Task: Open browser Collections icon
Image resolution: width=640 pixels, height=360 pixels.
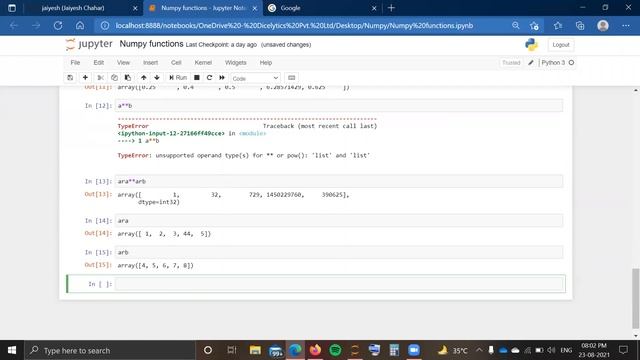Action: click(580, 25)
